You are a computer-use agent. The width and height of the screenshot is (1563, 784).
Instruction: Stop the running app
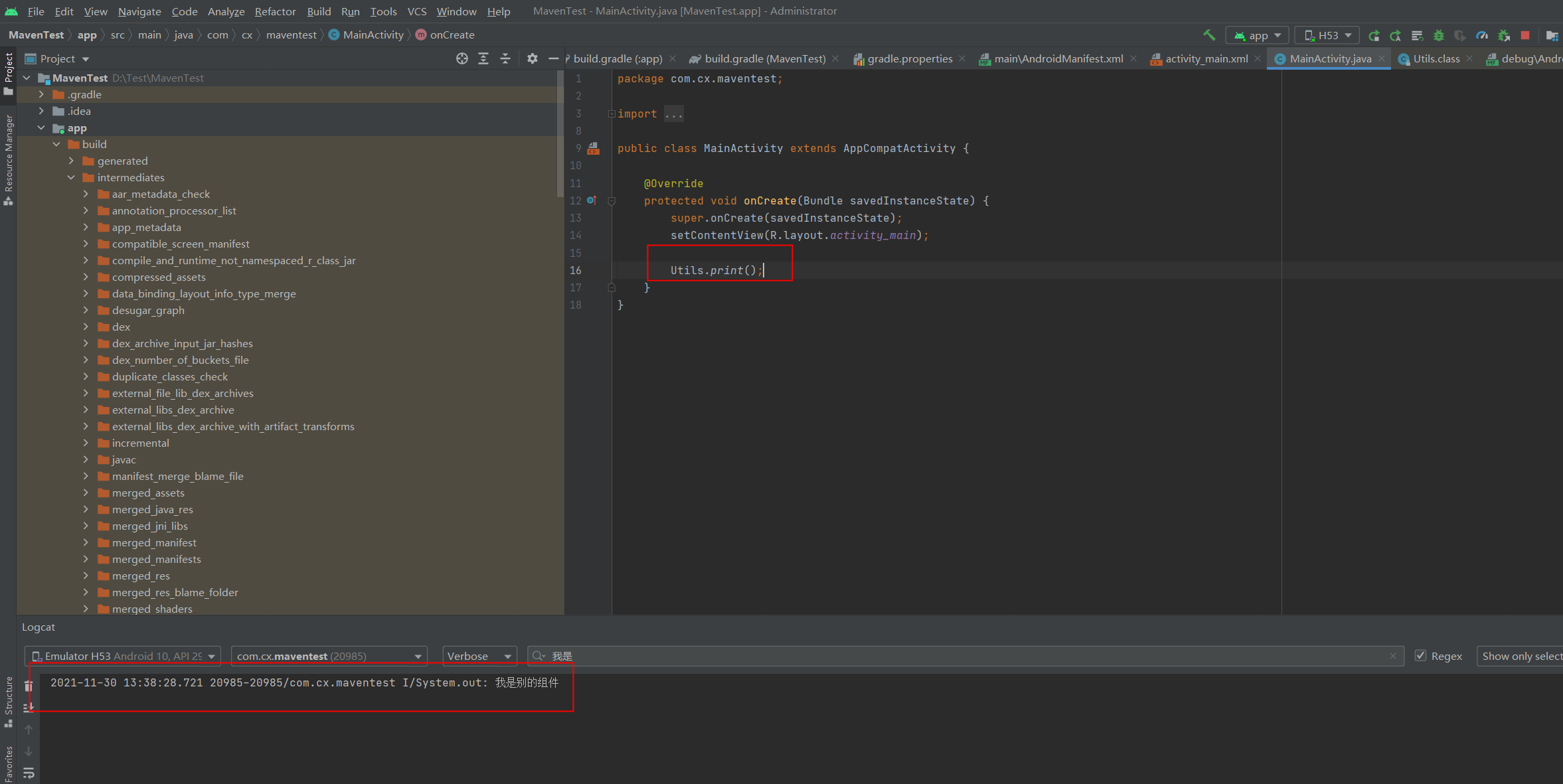(x=1525, y=35)
